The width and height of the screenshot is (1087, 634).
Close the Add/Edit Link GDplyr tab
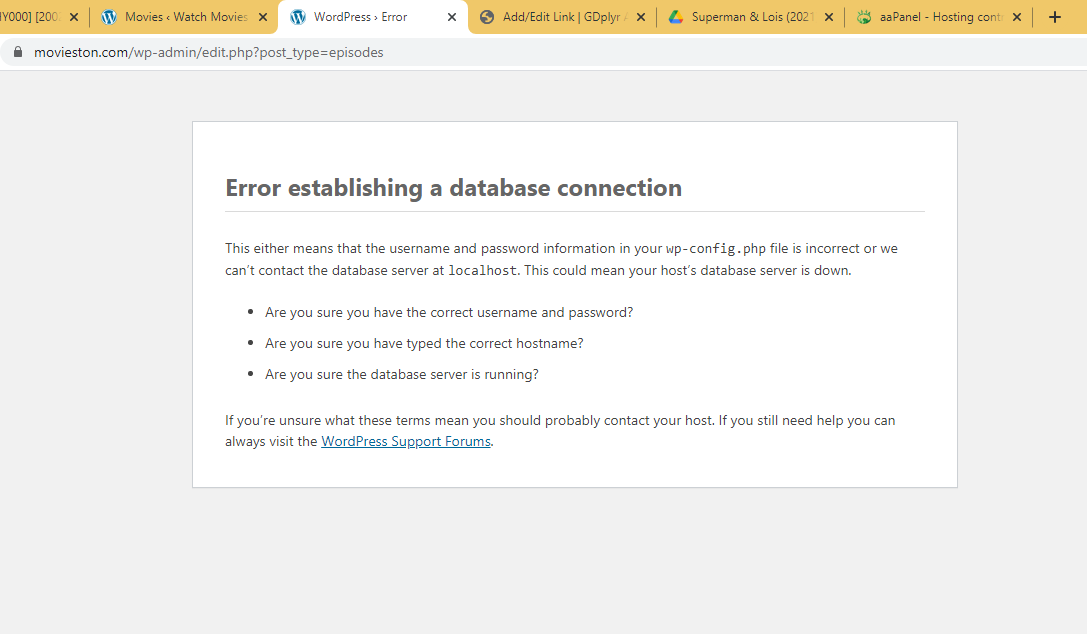click(x=641, y=17)
